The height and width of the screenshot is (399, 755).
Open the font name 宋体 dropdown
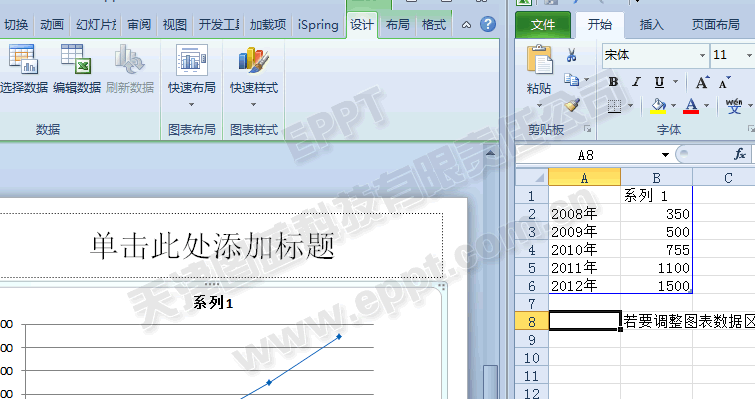click(702, 55)
